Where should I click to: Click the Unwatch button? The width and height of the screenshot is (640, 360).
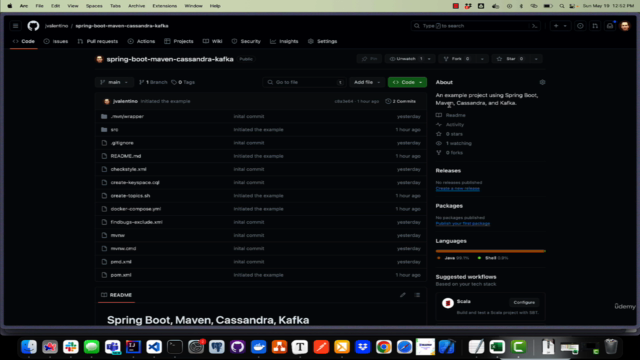pos(406,59)
